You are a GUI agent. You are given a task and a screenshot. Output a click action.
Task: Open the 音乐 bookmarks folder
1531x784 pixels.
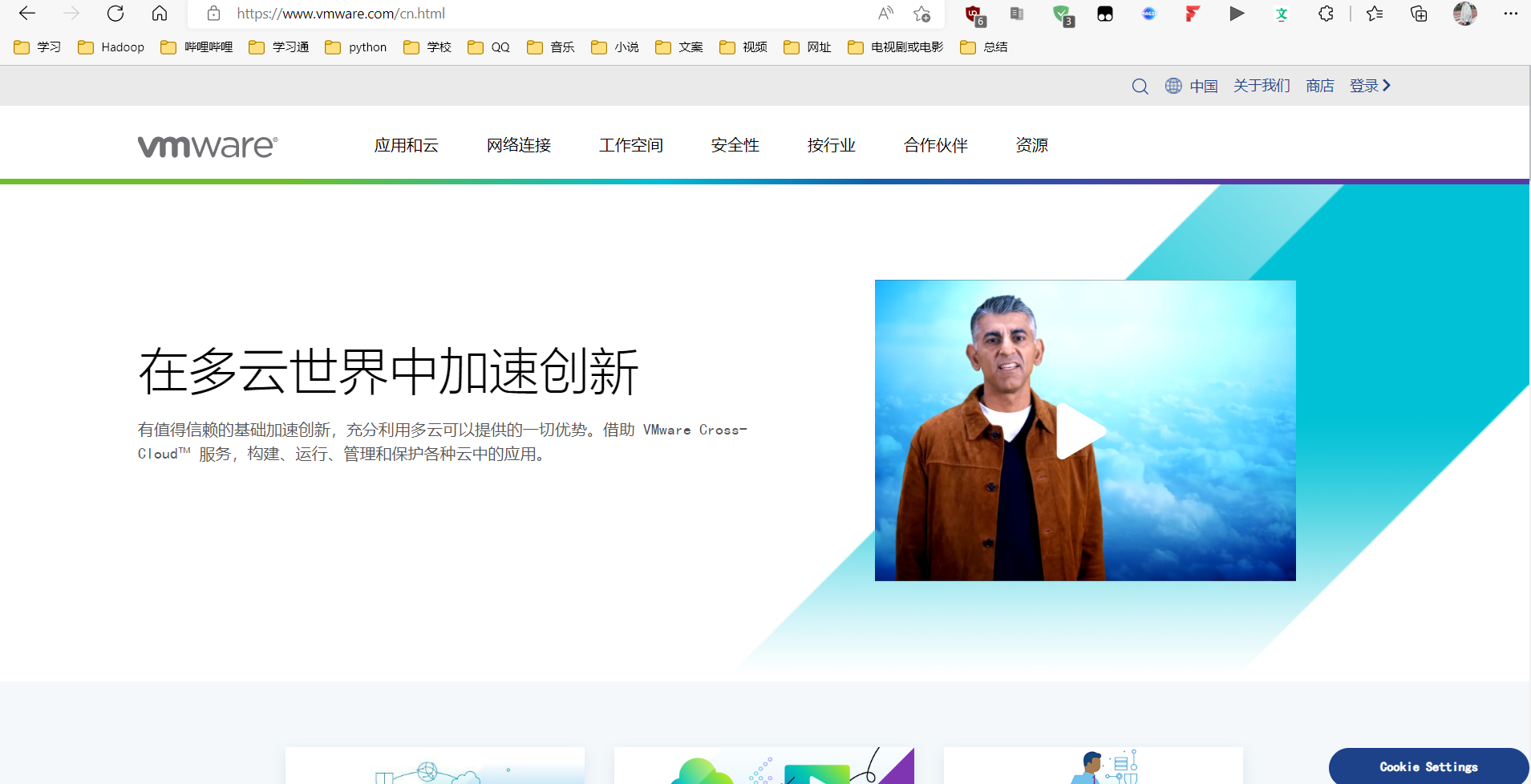pos(550,47)
